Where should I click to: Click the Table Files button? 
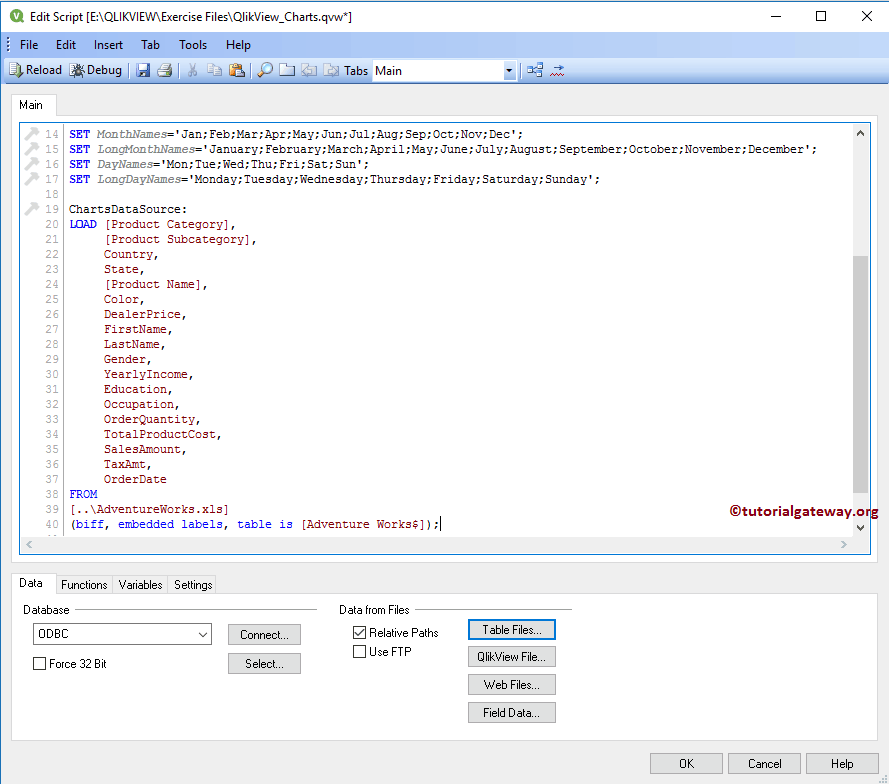[511, 630]
